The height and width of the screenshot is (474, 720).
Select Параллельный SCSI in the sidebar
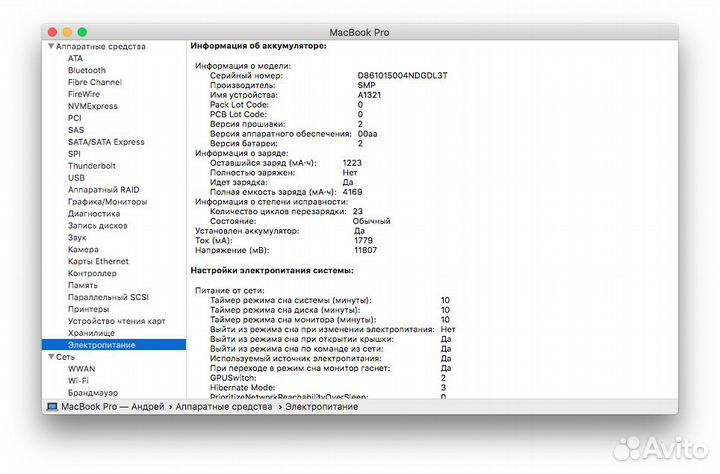(108, 297)
